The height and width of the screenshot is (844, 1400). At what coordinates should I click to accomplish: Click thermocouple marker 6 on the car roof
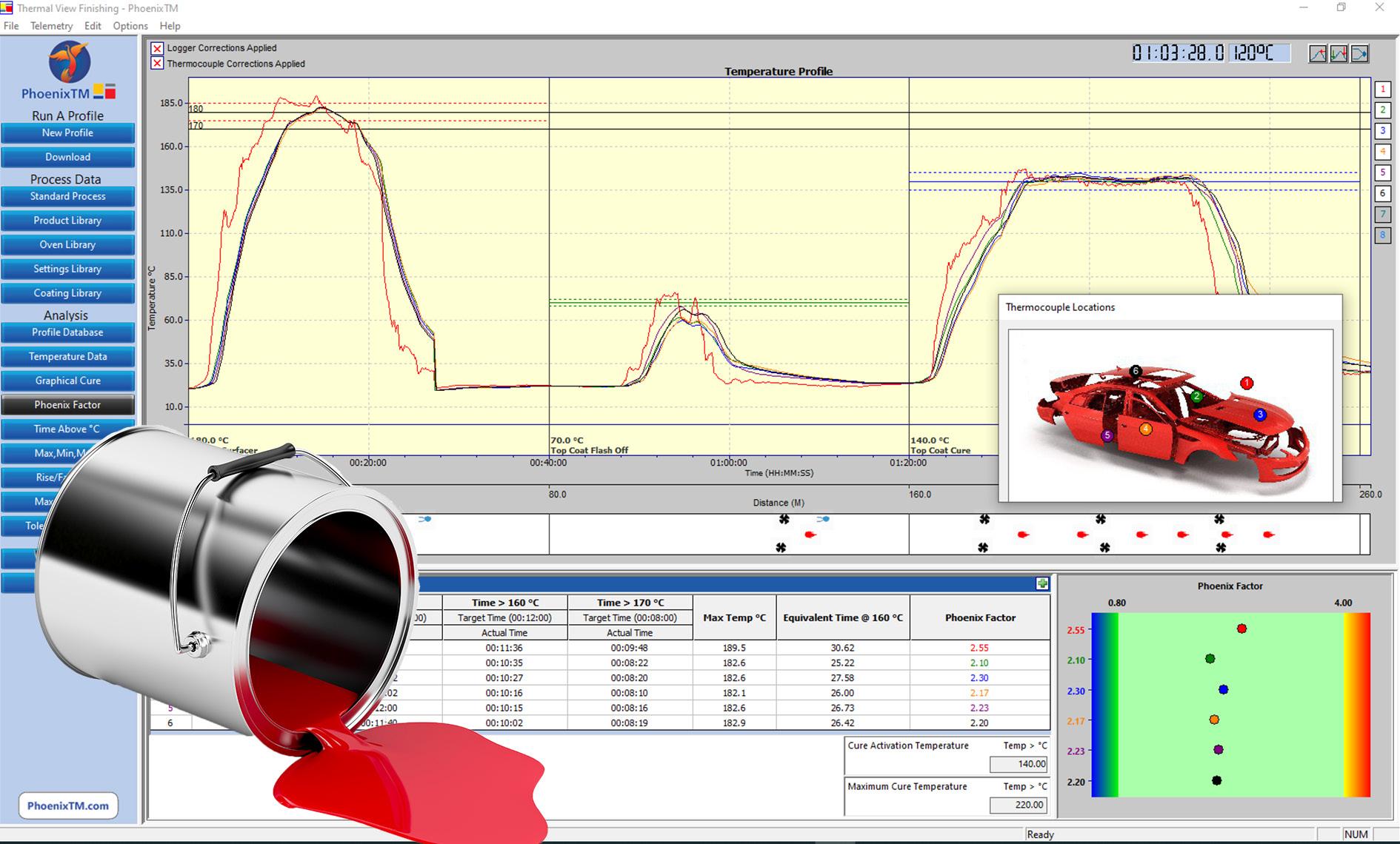coord(1136,371)
